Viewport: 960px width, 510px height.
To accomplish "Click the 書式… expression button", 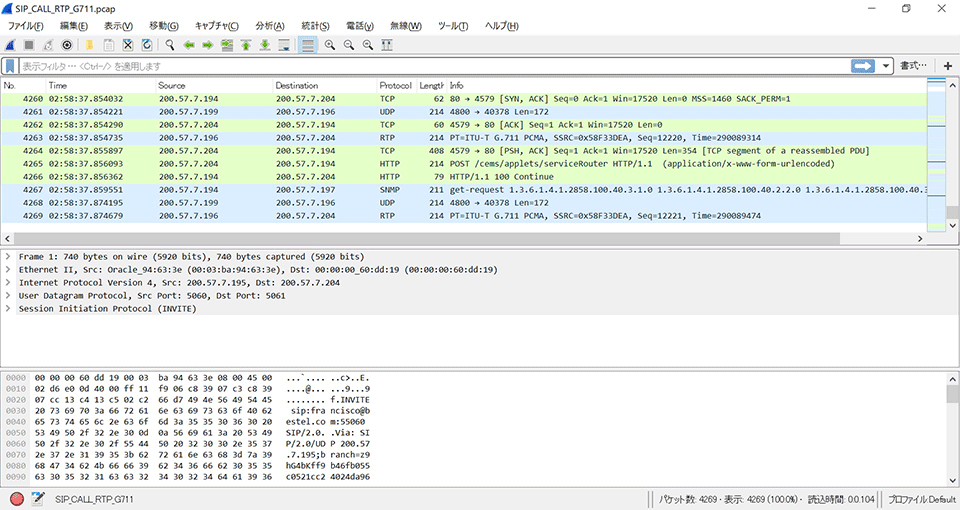I will click(913, 66).
